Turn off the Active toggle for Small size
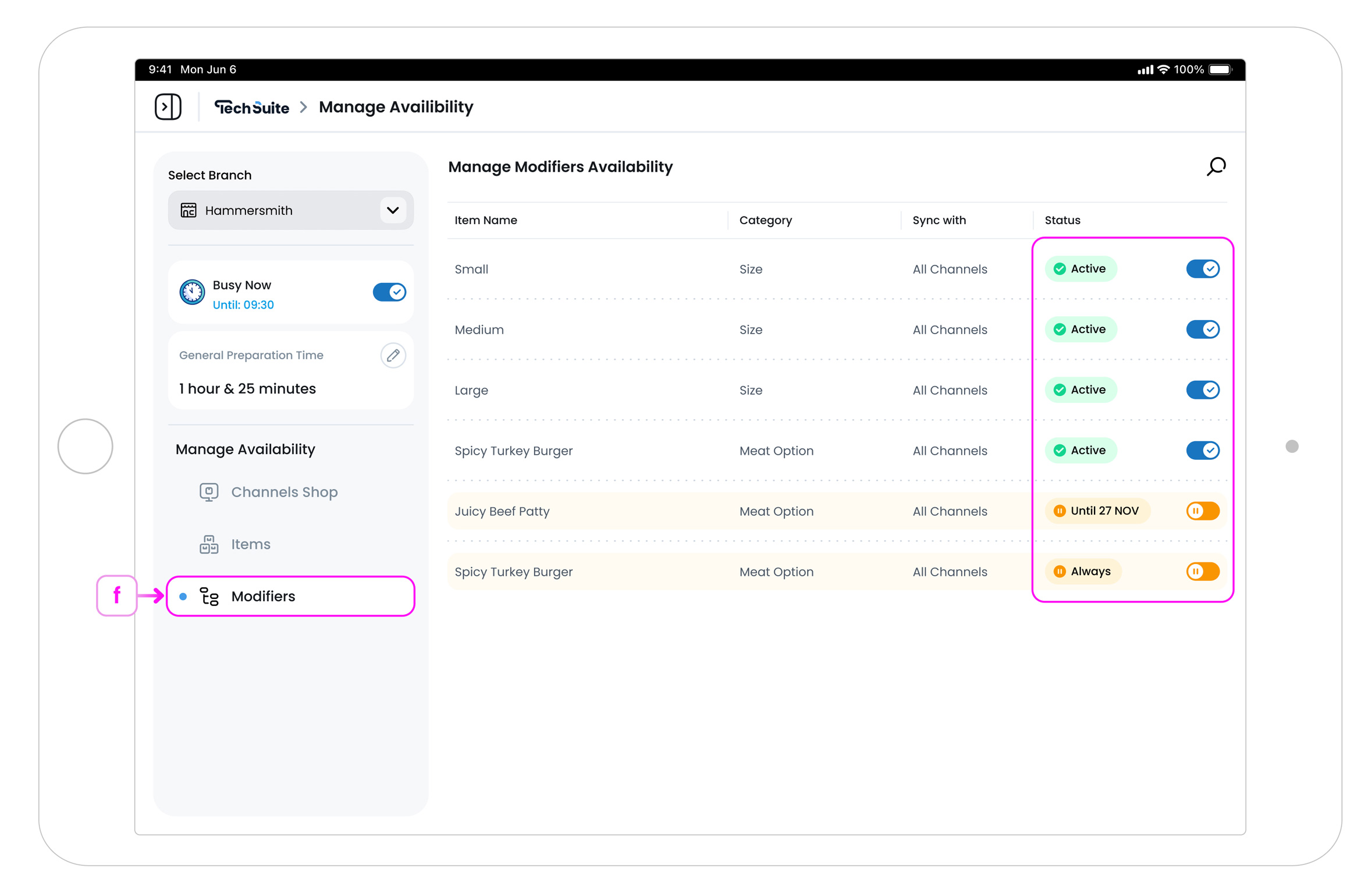This screenshot has width=1372, height=893. [x=1203, y=268]
